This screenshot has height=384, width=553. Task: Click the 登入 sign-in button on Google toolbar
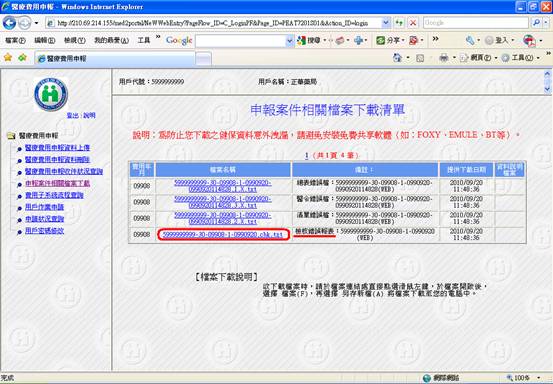(497, 41)
